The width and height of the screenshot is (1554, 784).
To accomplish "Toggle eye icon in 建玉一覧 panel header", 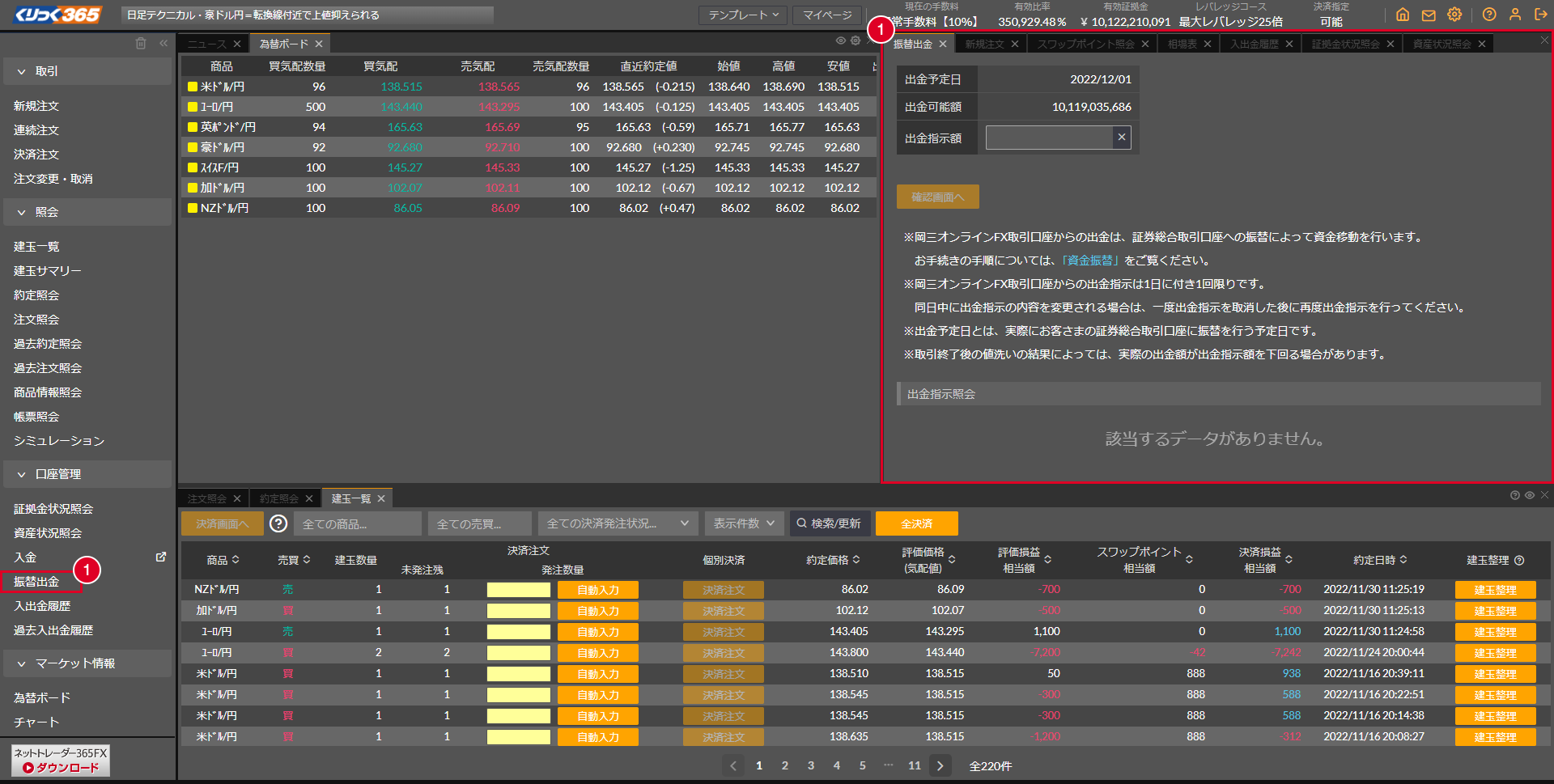I will coord(1530,495).
